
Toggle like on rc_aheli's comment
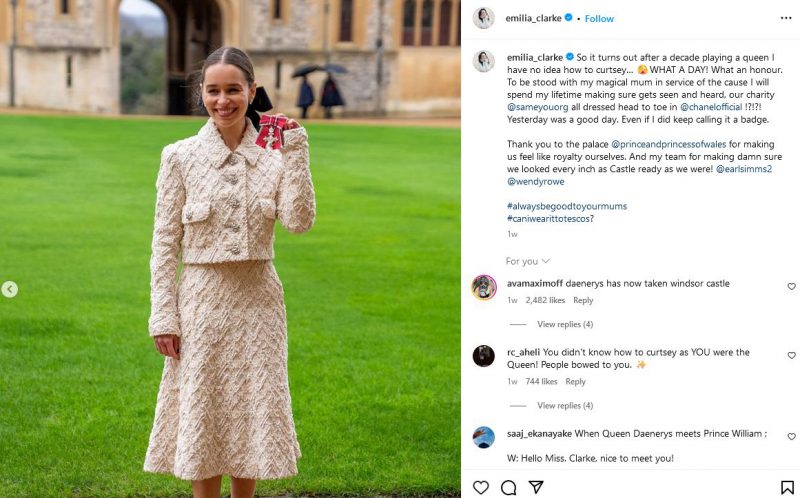791,355
